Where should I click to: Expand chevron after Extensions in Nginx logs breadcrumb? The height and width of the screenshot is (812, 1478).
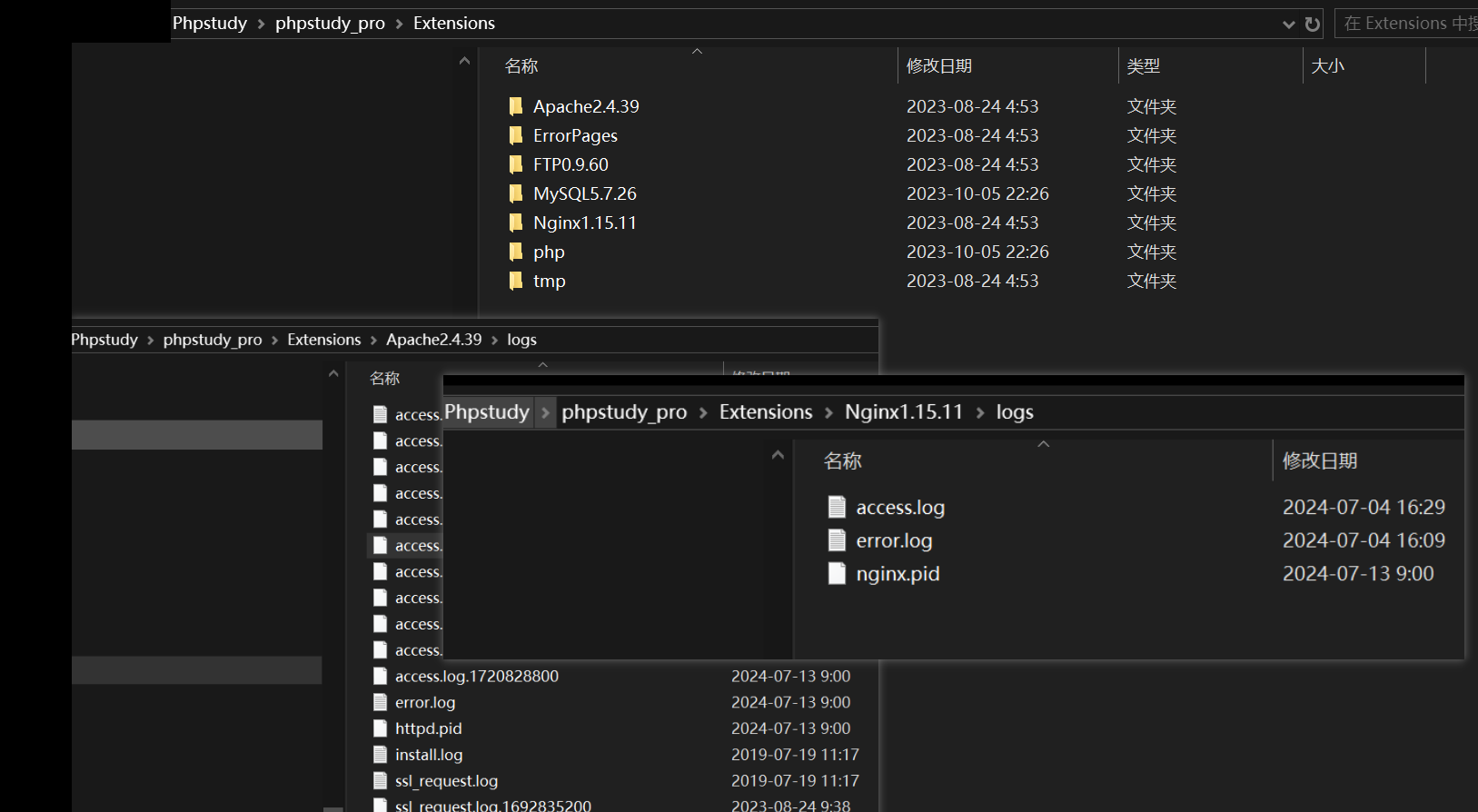[828, 412]
